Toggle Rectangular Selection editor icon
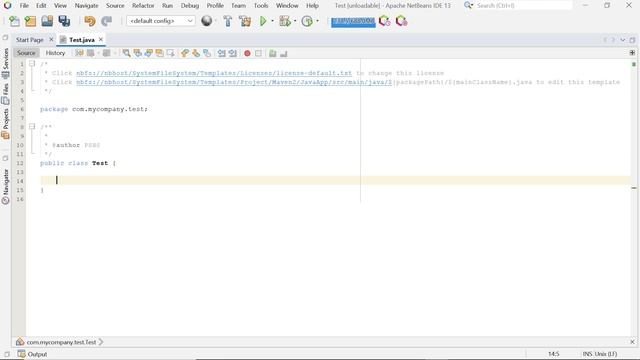640x360 pixels. (171, 53)
